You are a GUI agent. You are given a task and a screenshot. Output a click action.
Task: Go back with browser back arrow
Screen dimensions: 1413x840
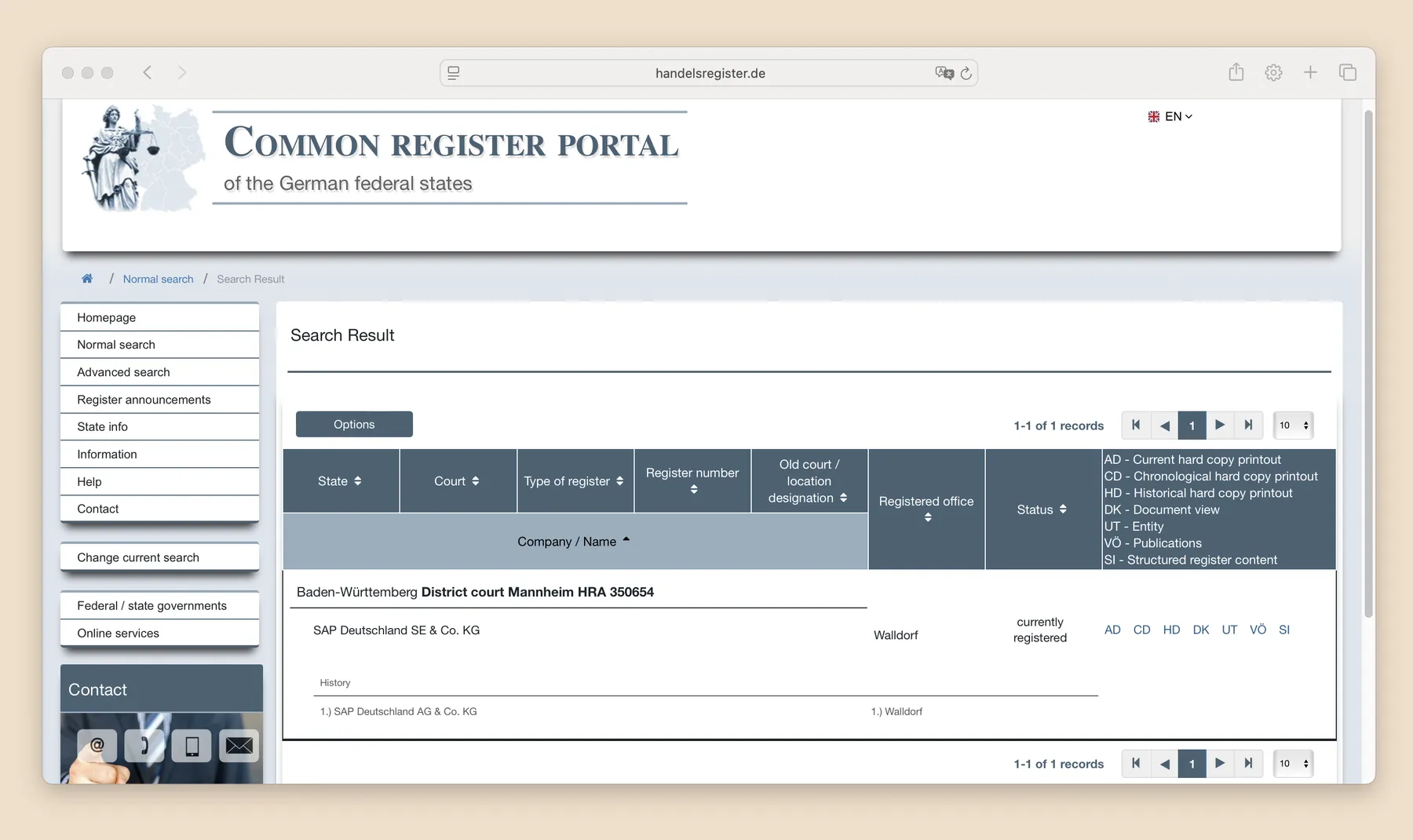pyautogui.click(x=147, y=73)
